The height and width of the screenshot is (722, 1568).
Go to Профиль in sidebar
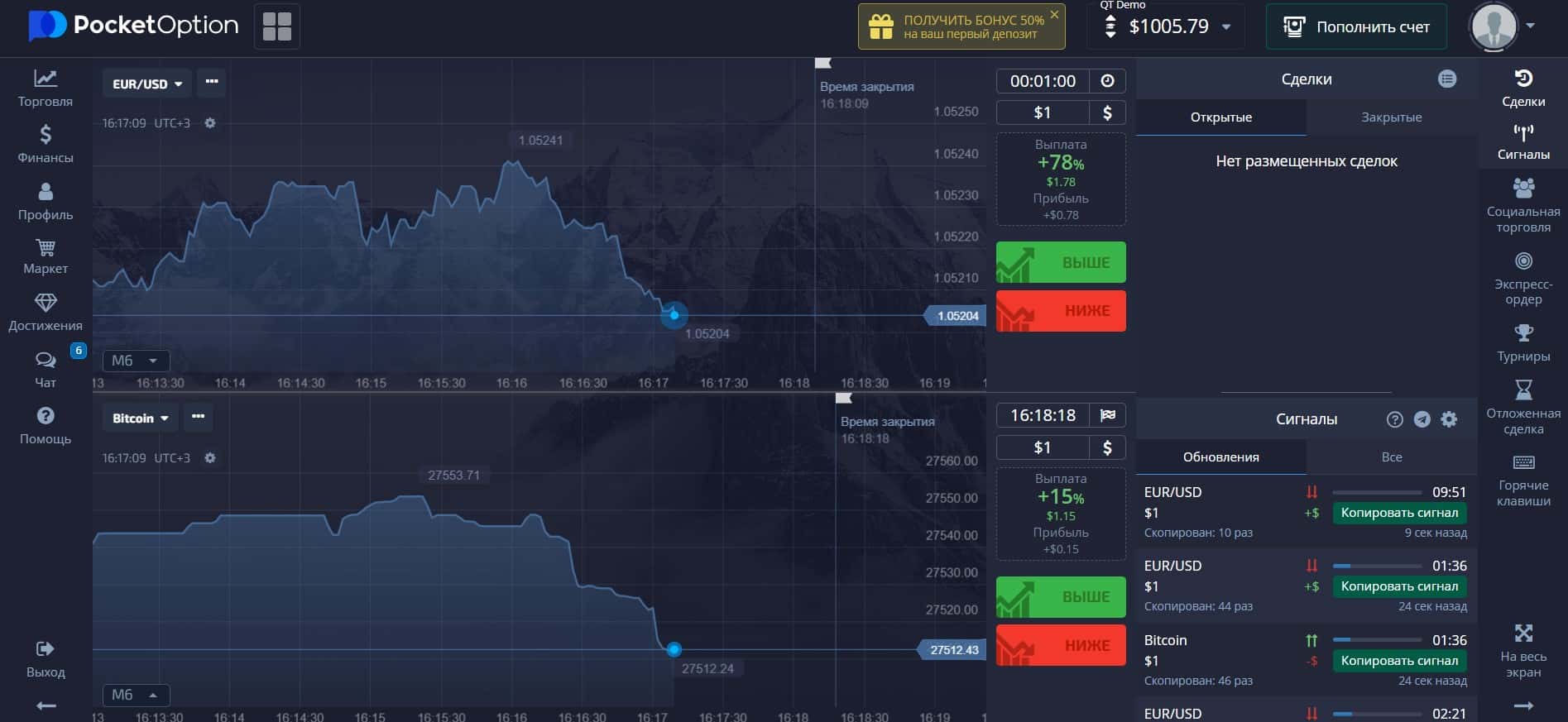(46, 202)
